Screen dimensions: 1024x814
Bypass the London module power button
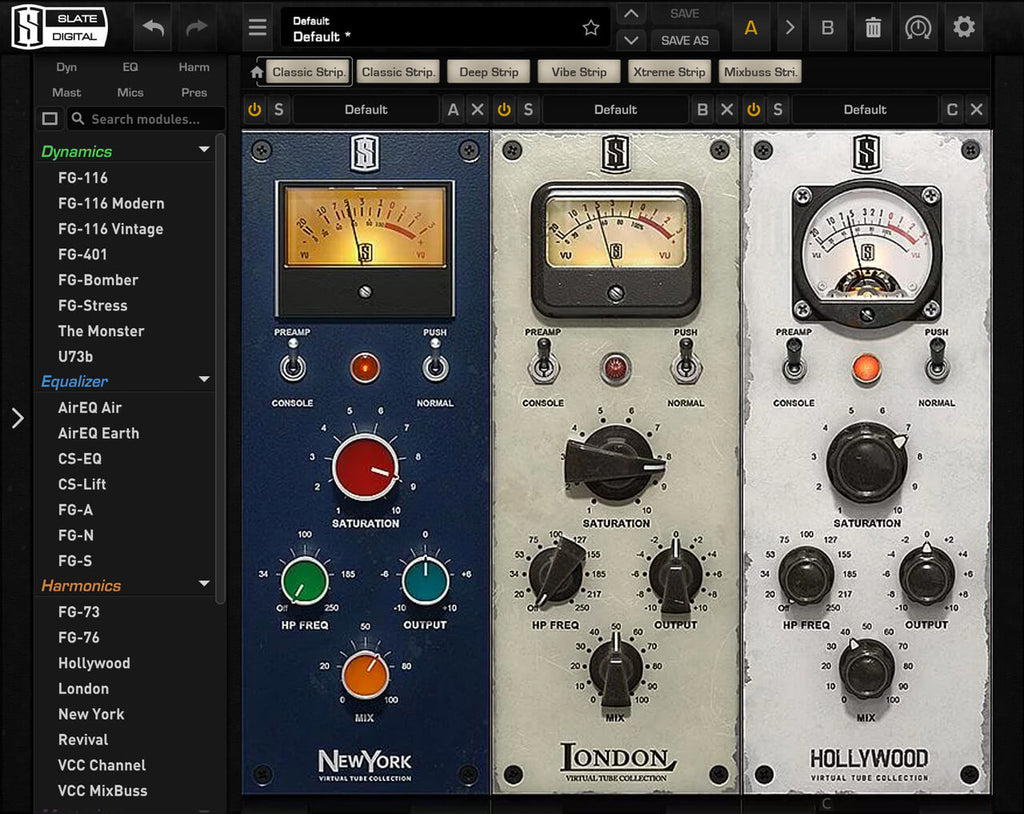[x=504, y=110]
